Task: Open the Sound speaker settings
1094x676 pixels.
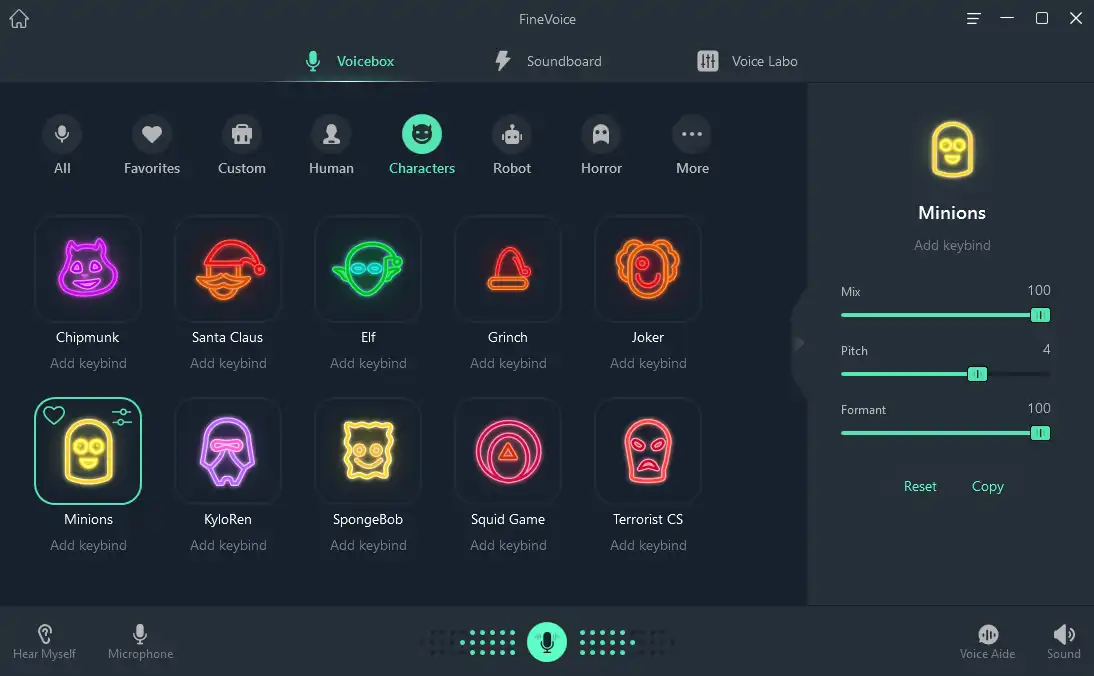Action: [x=1063, y=642]
